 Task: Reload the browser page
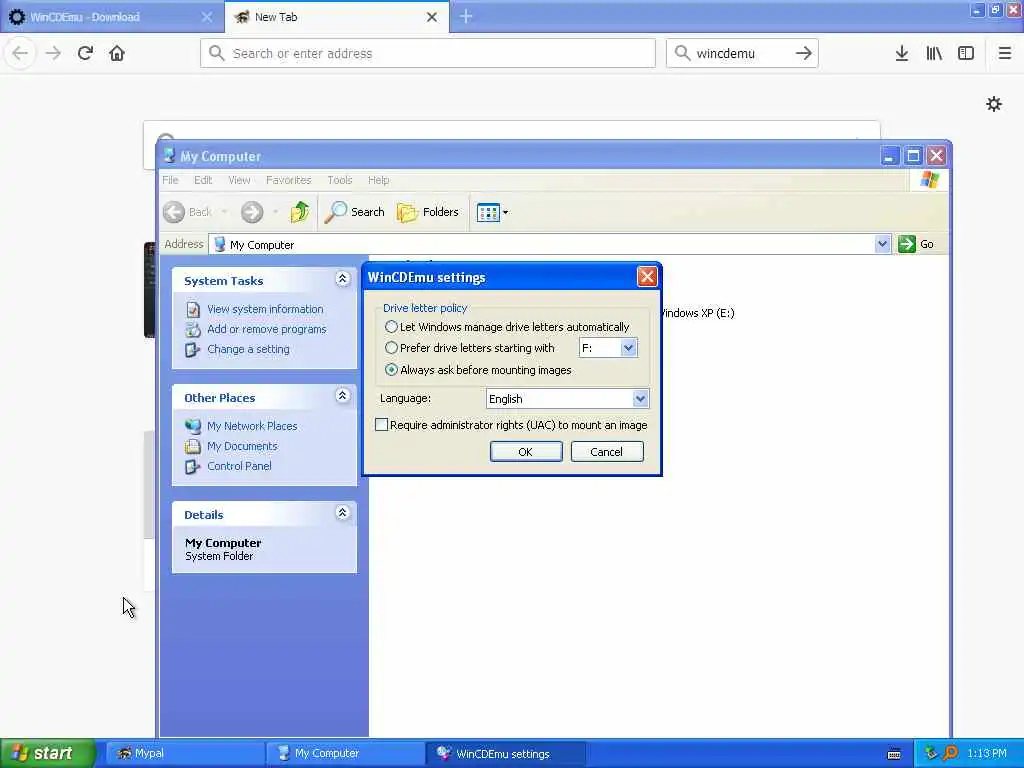(x=86, y=53)
